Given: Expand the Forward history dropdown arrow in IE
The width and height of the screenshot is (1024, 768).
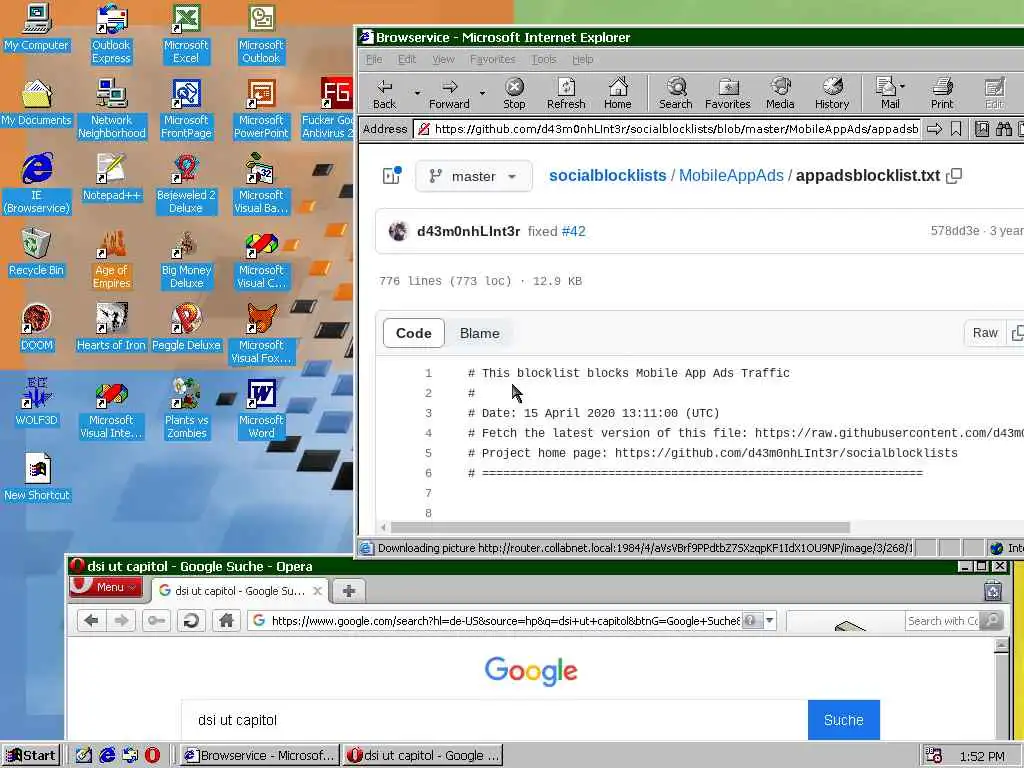Looking at the screenshot, I should click(x=482, y=93).
